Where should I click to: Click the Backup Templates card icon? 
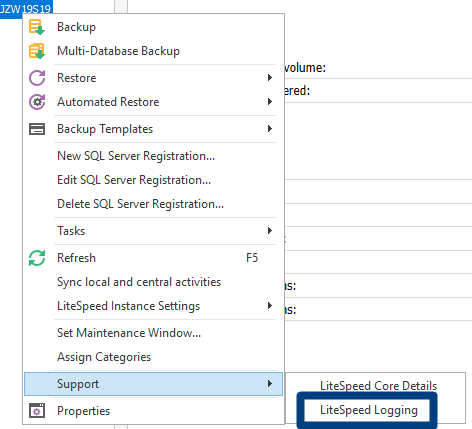[37, 129]
